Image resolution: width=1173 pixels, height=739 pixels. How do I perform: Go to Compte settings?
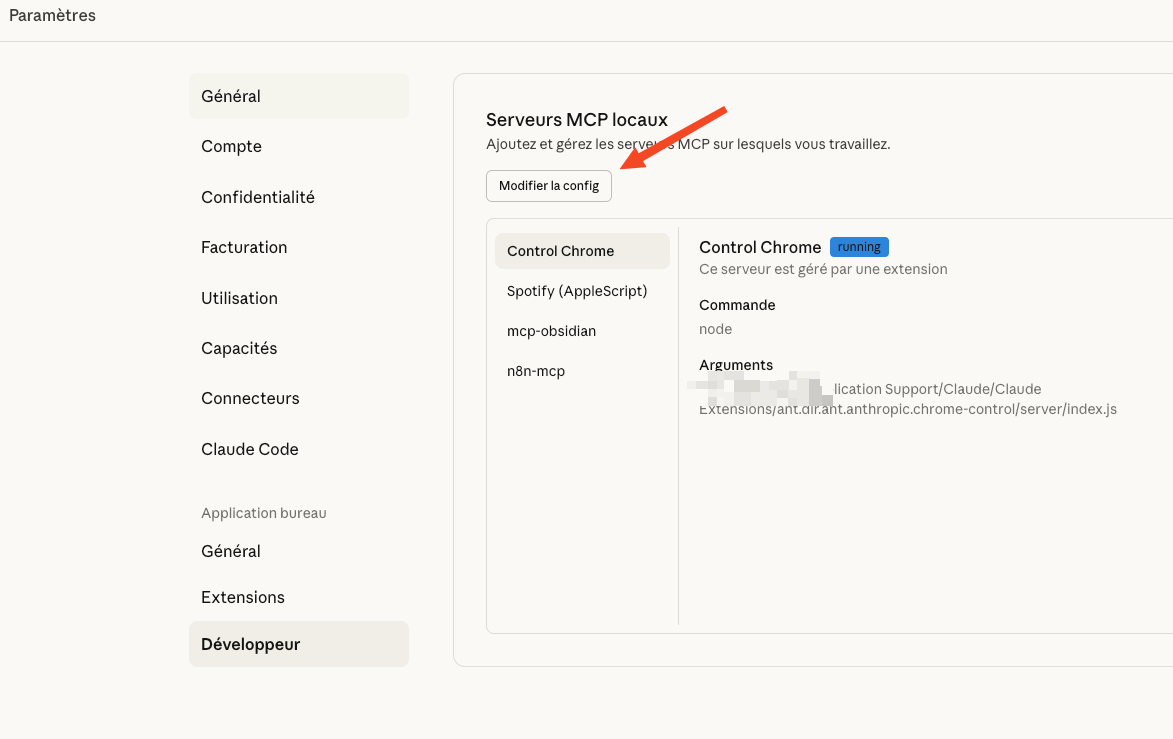[x=231, y=146]
